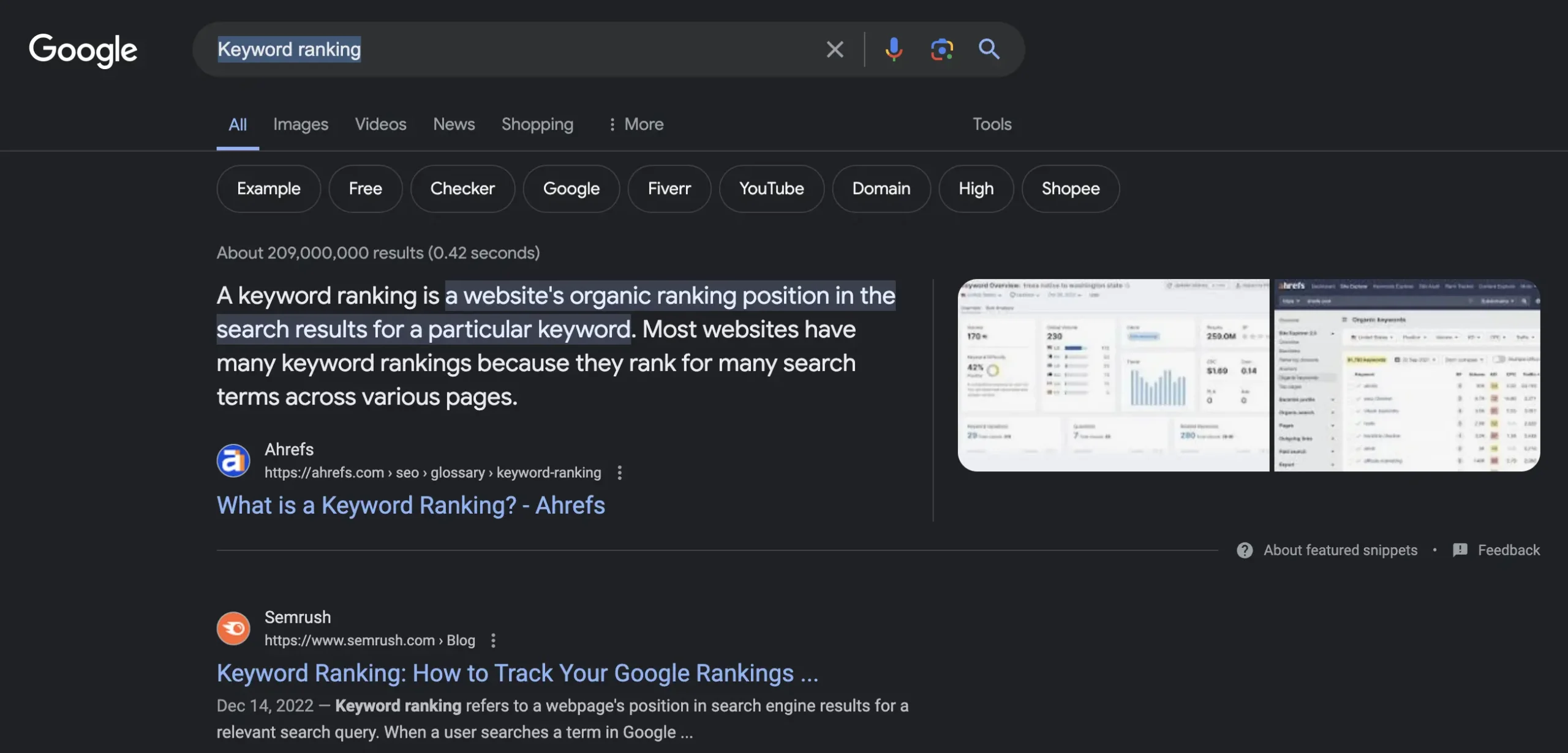This screenshot has width=1568, height=753.
Task: Select the YouTube suggestion chip
Action: coord(771,189)
